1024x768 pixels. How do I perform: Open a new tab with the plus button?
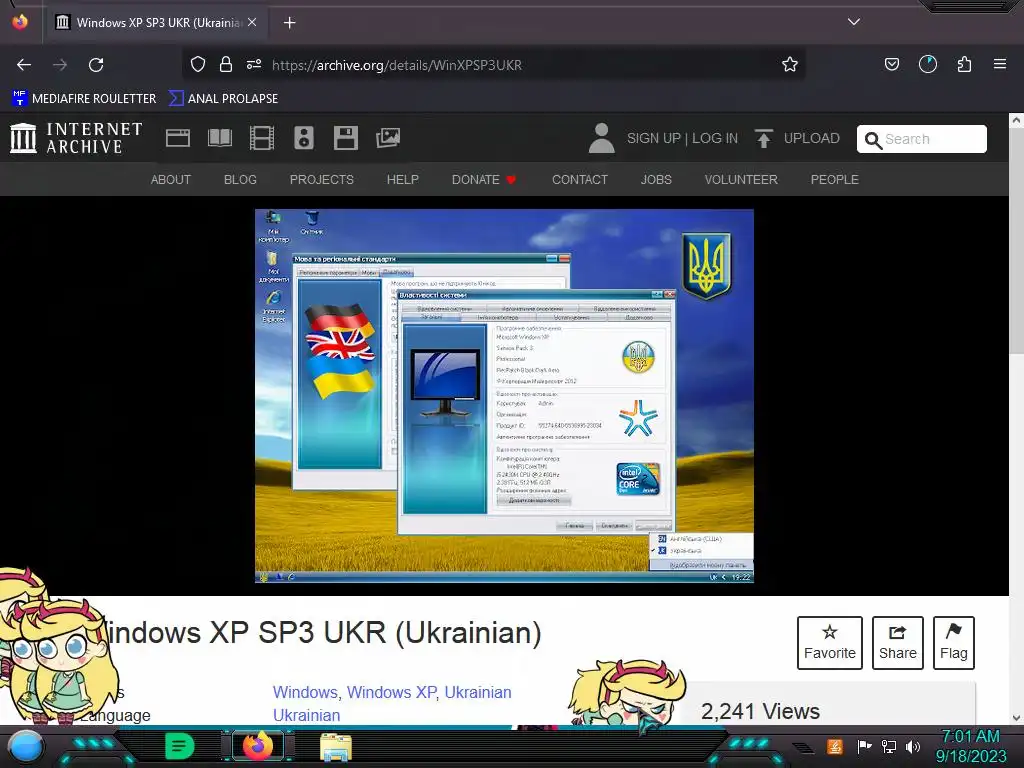pyautogui.click(x=289, y=23)
